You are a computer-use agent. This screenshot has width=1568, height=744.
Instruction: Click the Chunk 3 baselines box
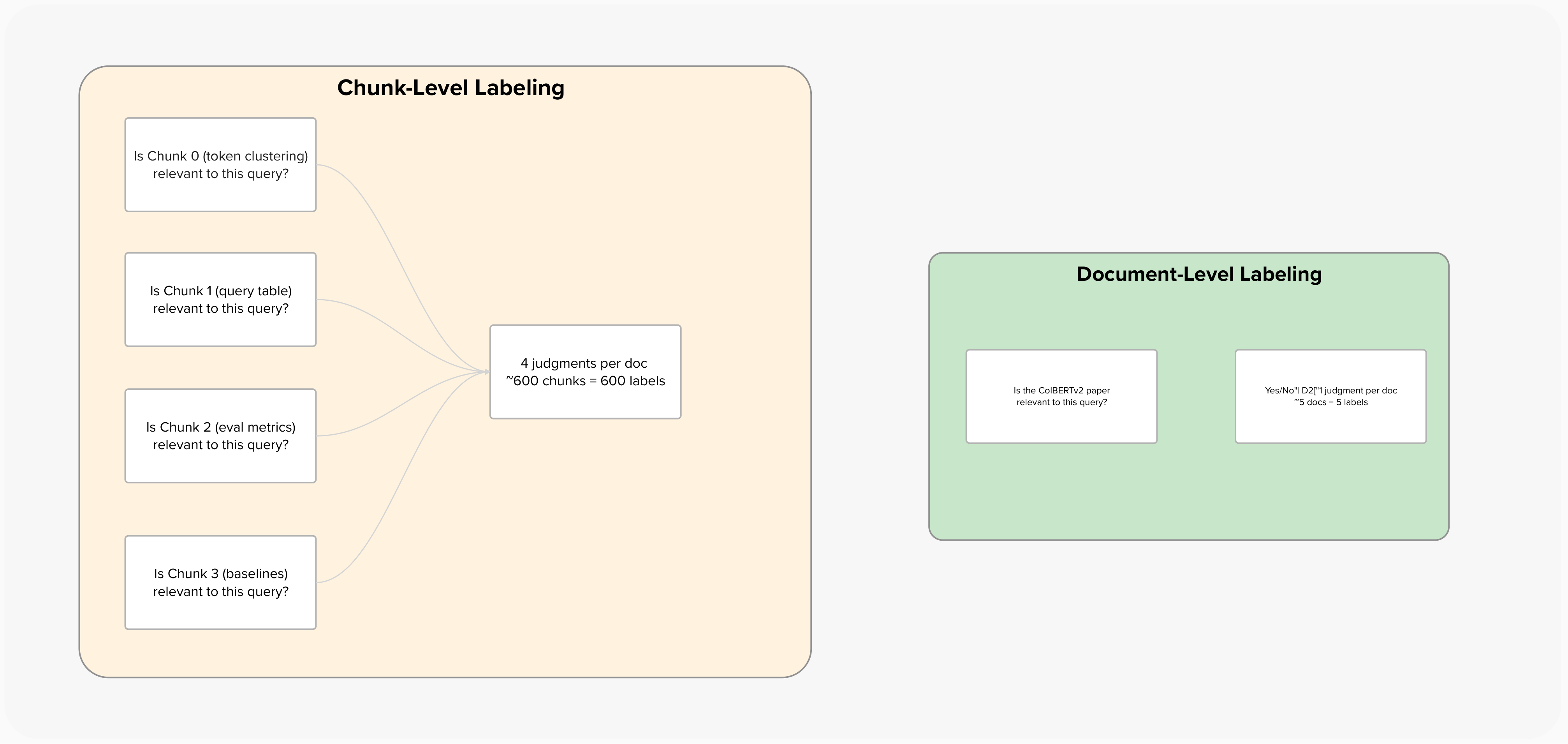point(220,582)
